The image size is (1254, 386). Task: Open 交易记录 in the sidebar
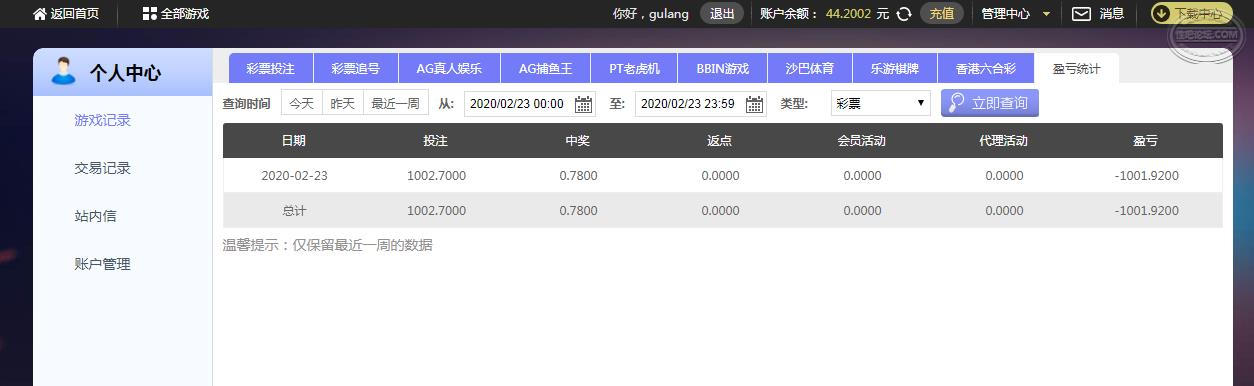tap(102, 168)
